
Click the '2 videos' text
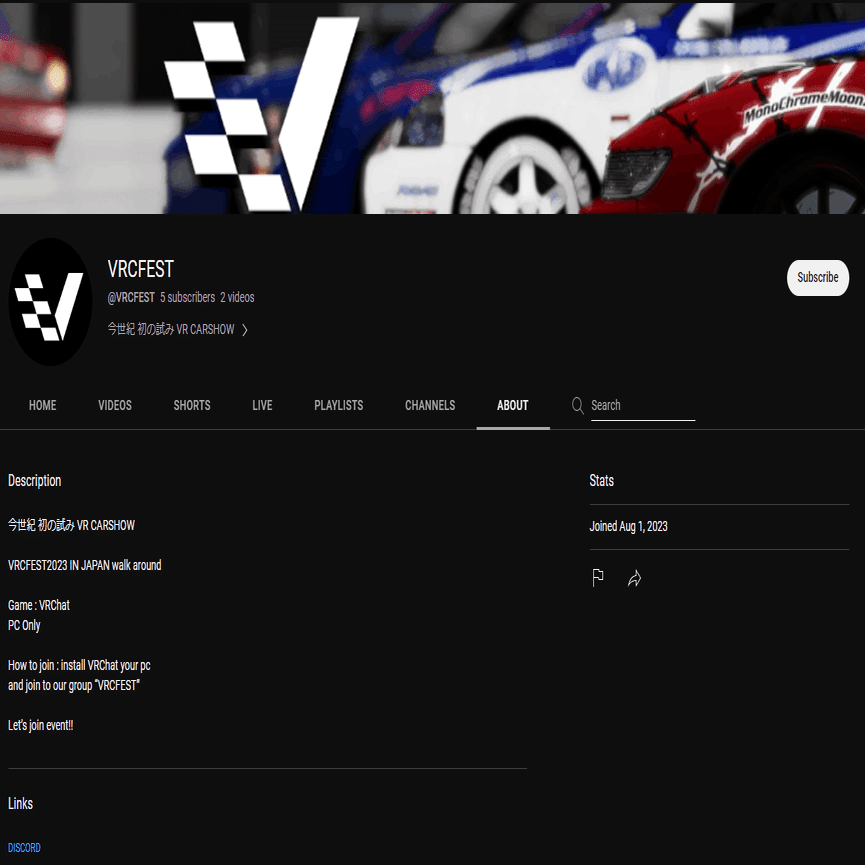[x=237, y=297]
